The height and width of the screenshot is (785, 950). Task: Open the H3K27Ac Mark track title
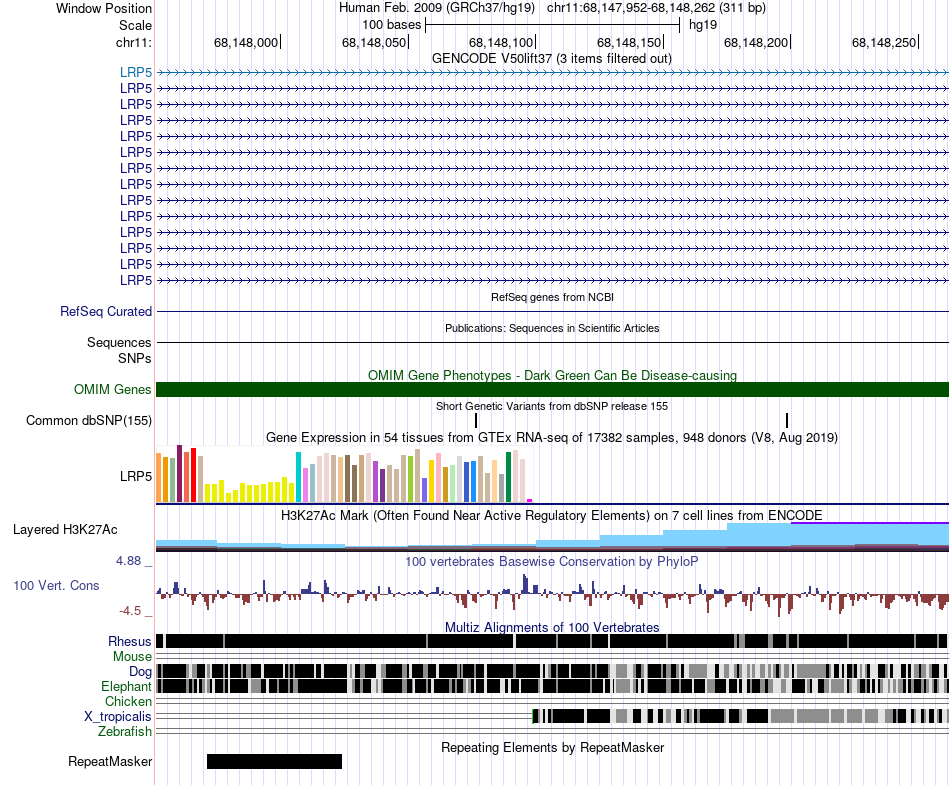point(552,515)
